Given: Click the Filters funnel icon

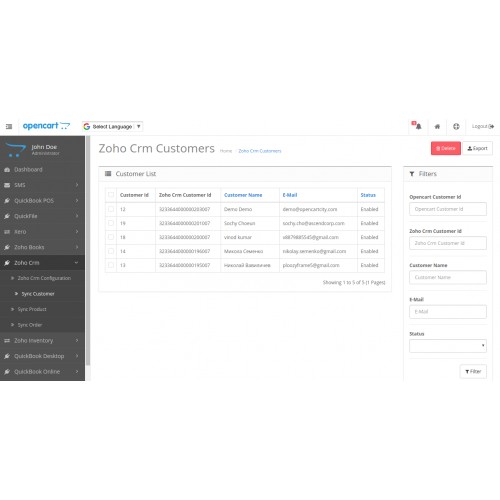Looking at the screenshot, I should click(412, 174).
